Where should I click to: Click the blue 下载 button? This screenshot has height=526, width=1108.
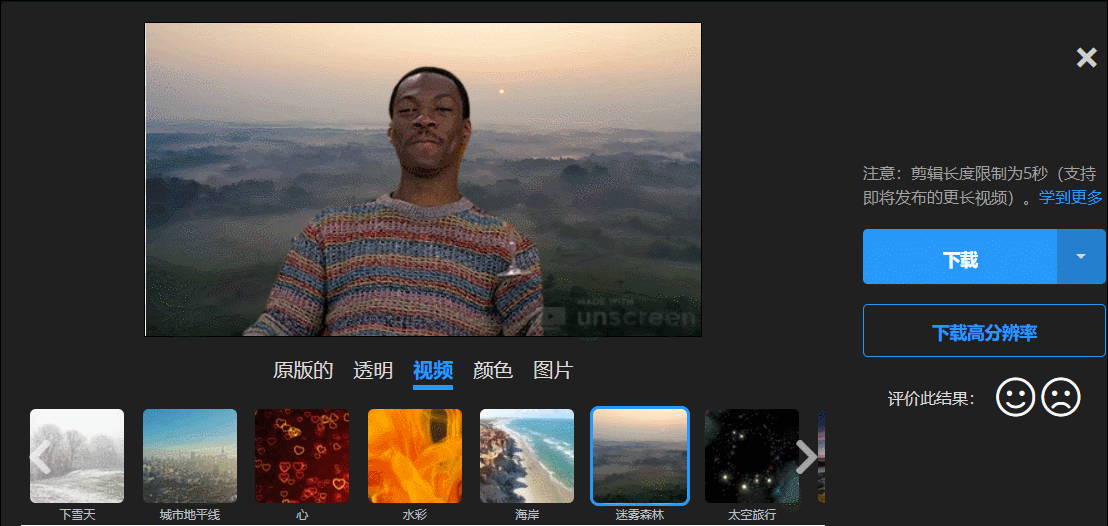(960, 257)
